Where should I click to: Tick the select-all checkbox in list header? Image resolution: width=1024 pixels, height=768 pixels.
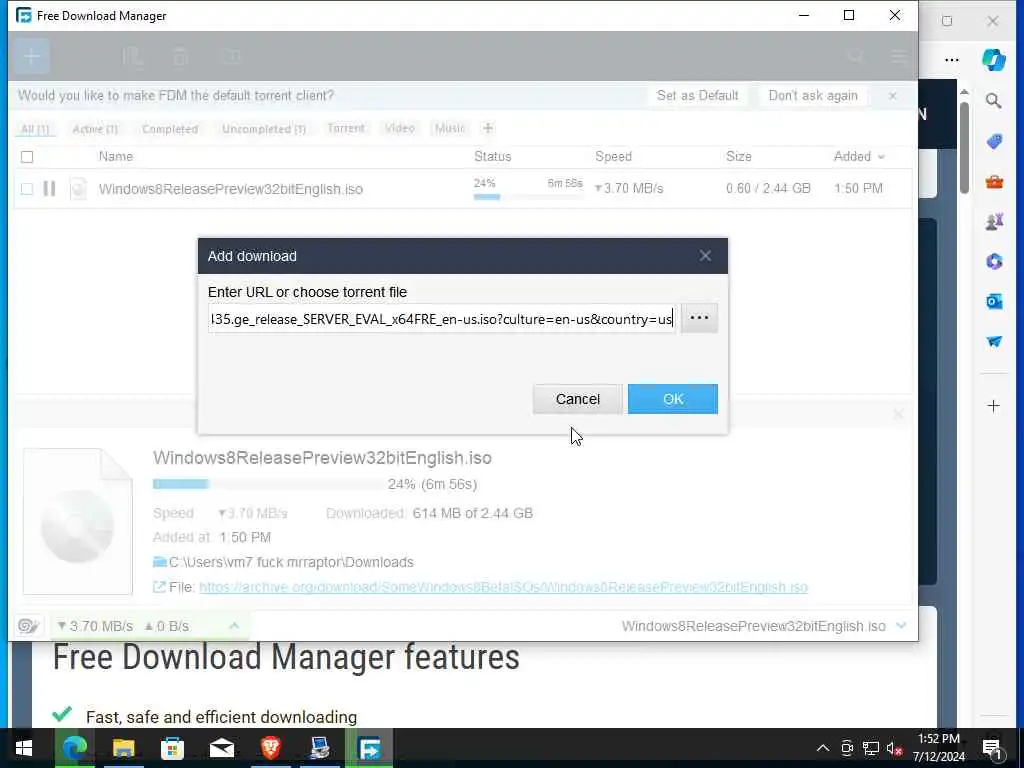click(27, 157)
